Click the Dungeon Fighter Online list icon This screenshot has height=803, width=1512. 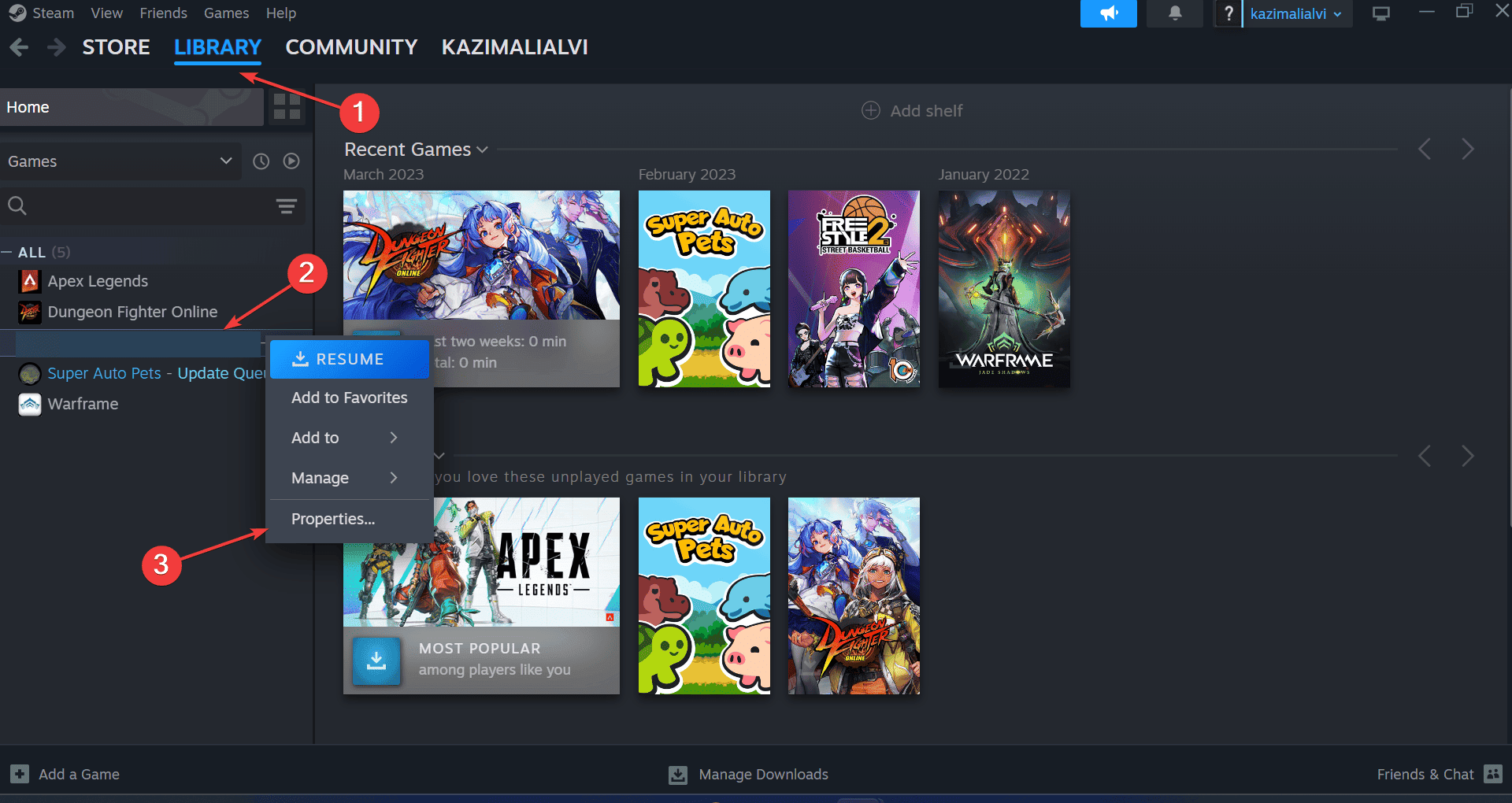click(30, 312)
